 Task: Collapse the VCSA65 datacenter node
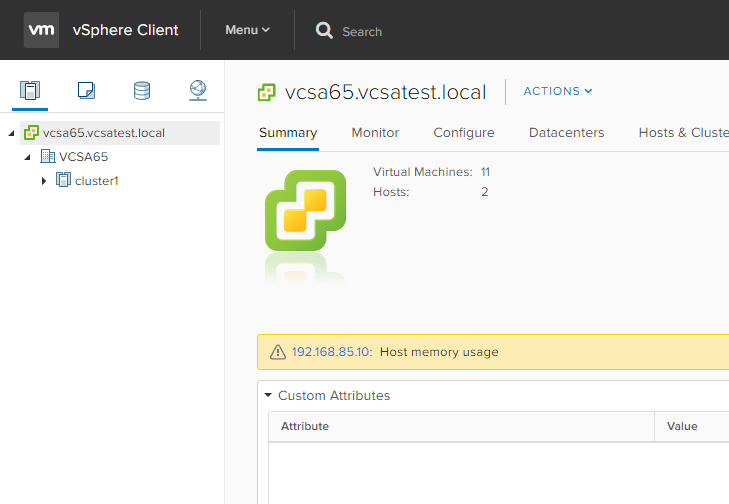point(27,157)
